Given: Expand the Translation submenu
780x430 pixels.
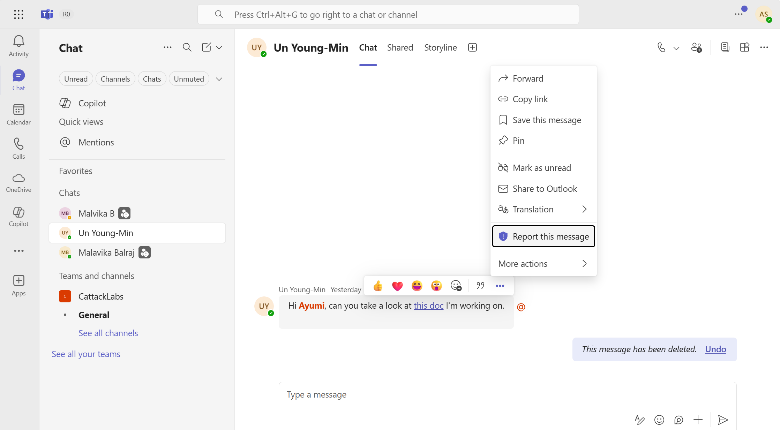Looking at the screenshot, I should 544,209.
